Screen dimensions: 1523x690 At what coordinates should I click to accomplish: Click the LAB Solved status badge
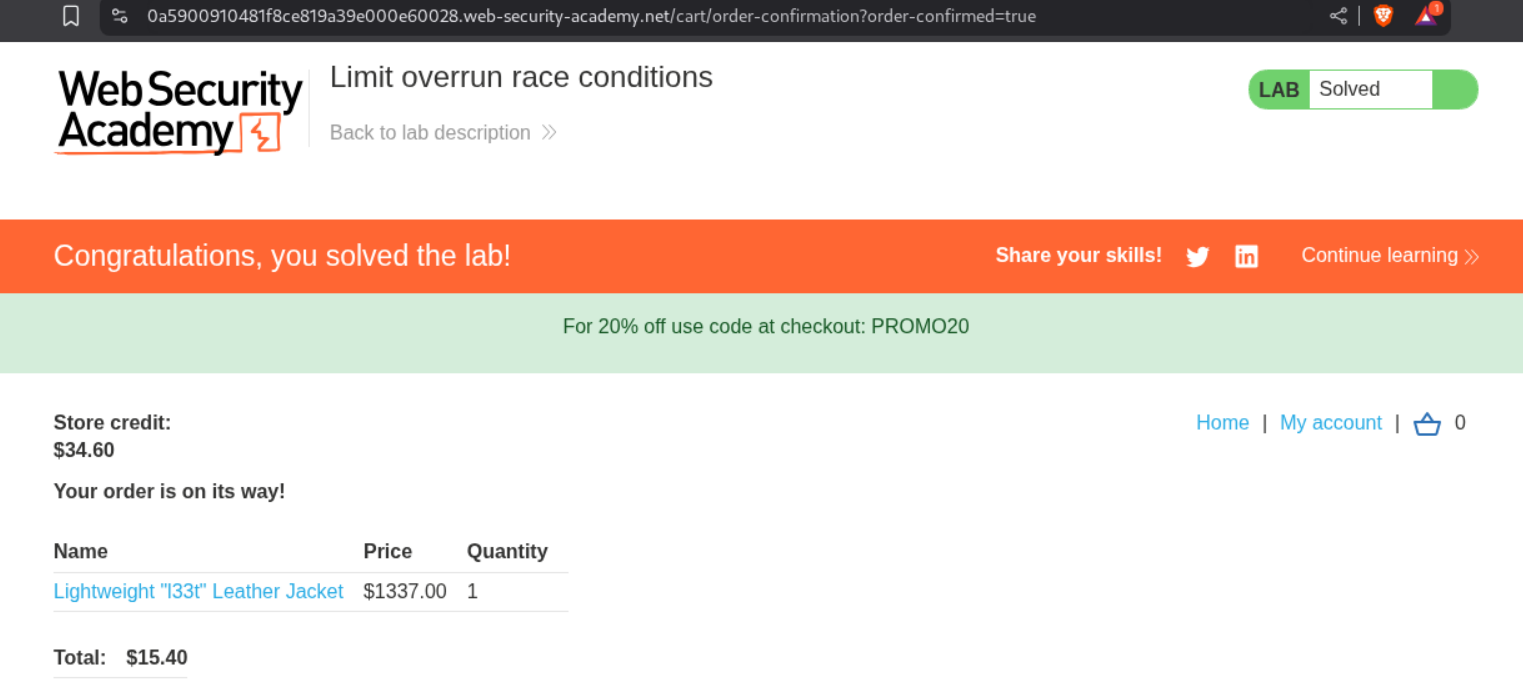tap(1362, 90)
